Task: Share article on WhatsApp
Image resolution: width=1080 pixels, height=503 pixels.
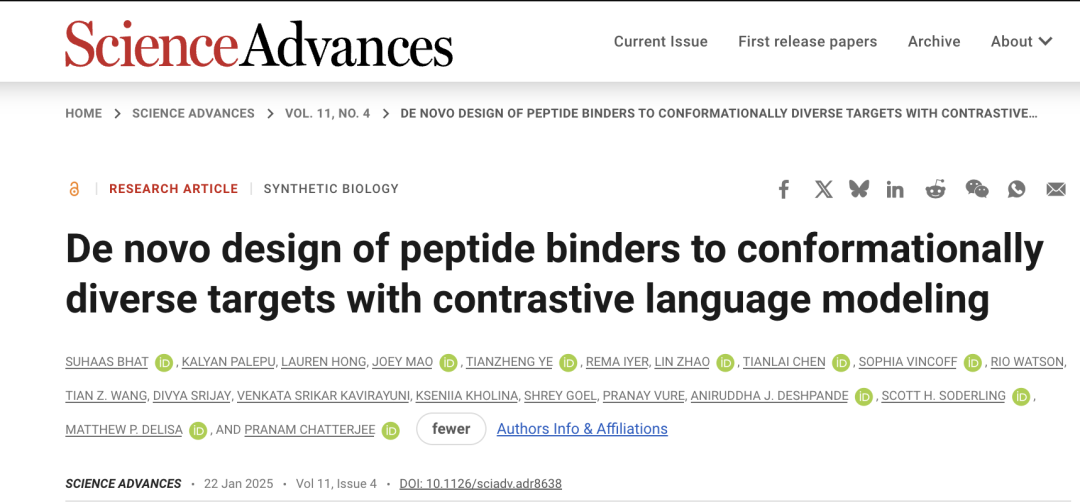Action: point(1017,189)
